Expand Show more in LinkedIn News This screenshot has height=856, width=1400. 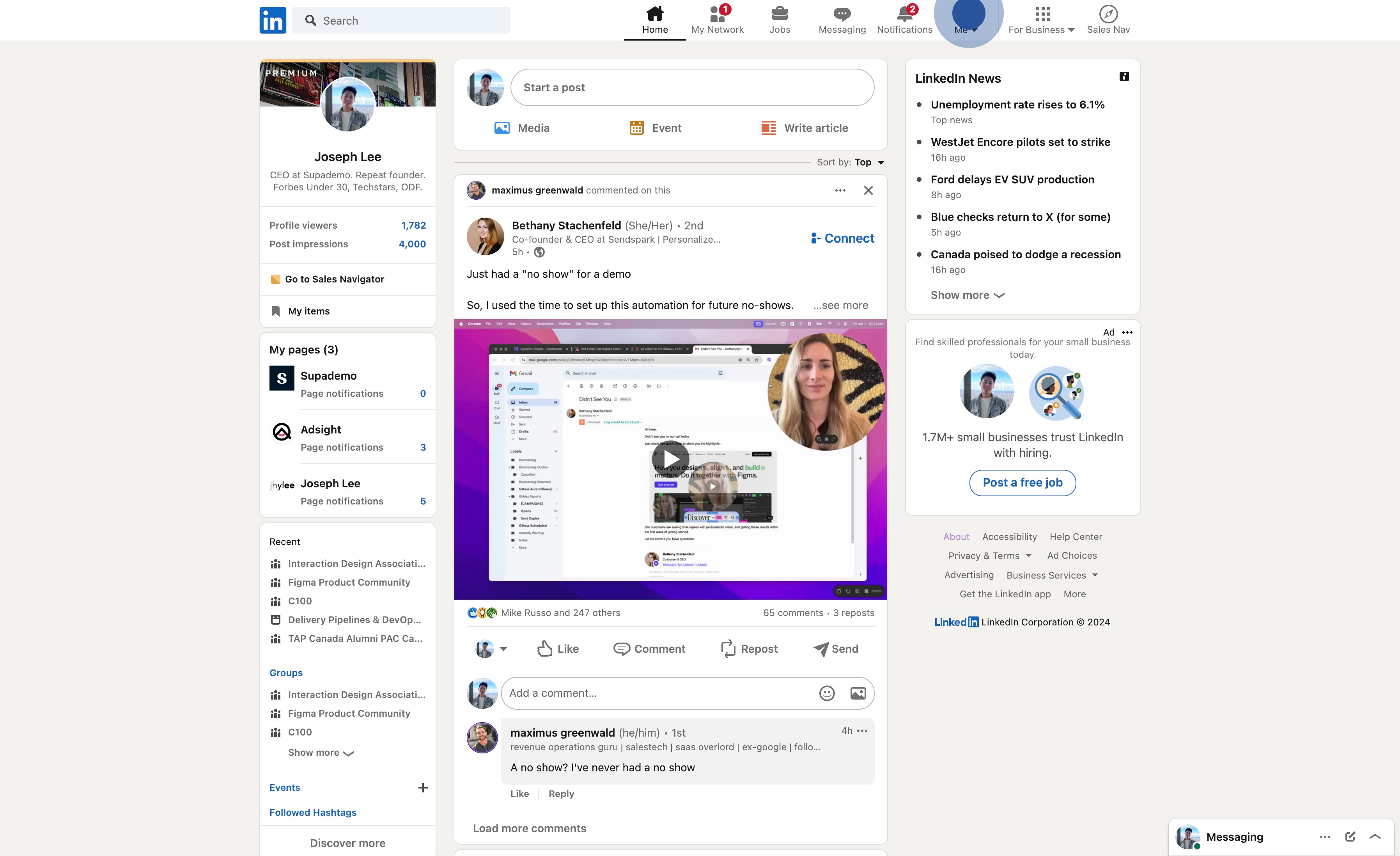[967, 295]
